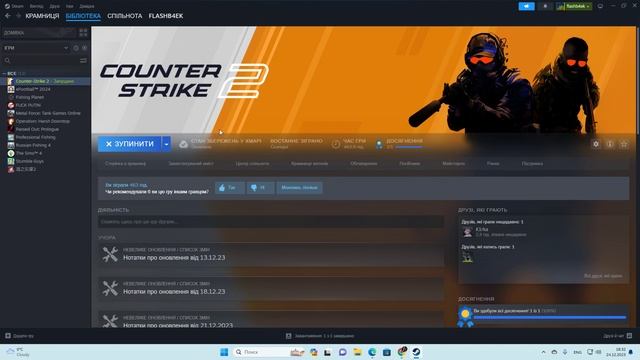Open the Друзі menu
Image resolution: width=640 pixels, height=360 pixels.
[x=54, y=6]
